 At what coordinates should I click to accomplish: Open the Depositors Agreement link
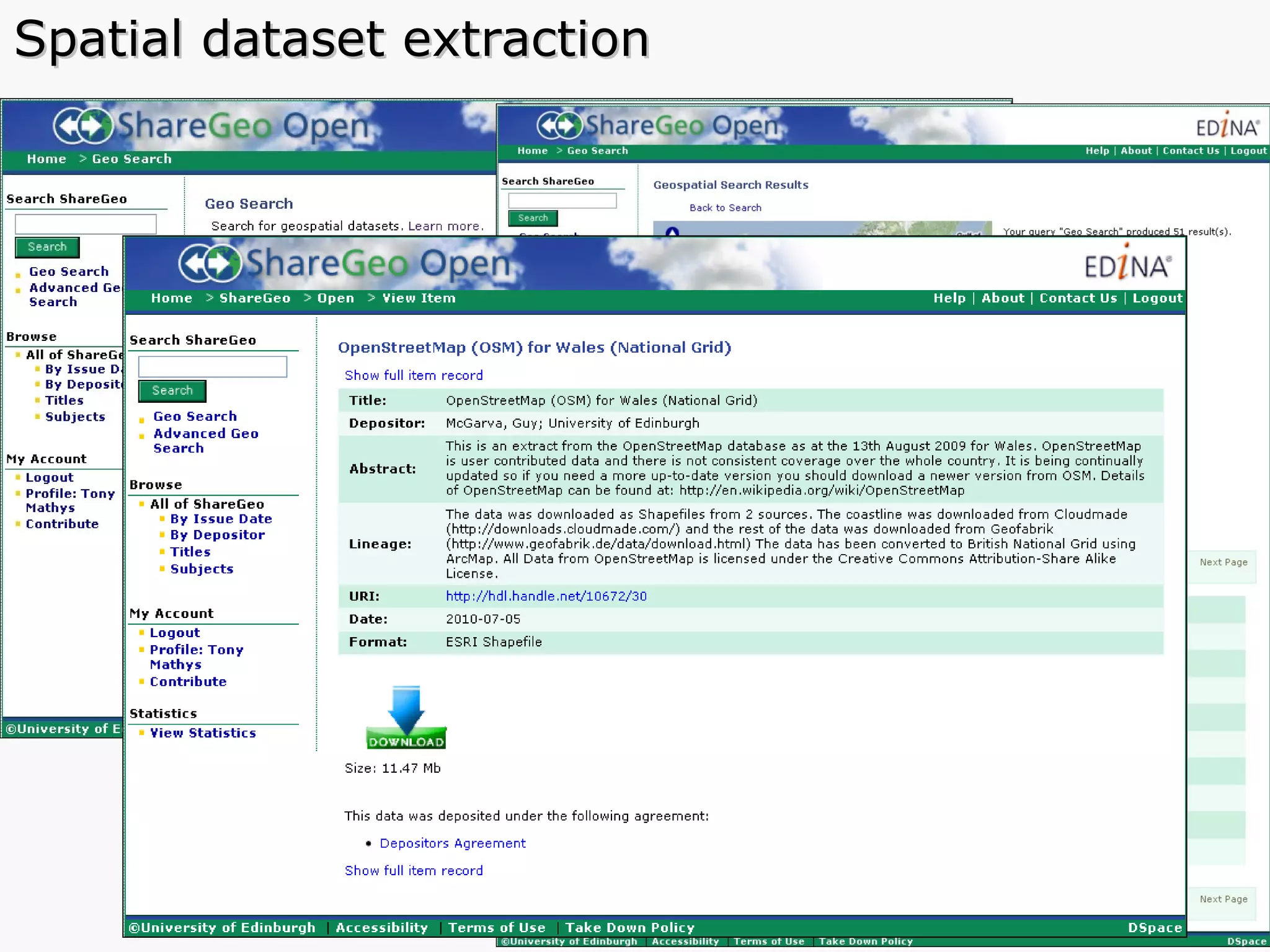pos(453,844)
